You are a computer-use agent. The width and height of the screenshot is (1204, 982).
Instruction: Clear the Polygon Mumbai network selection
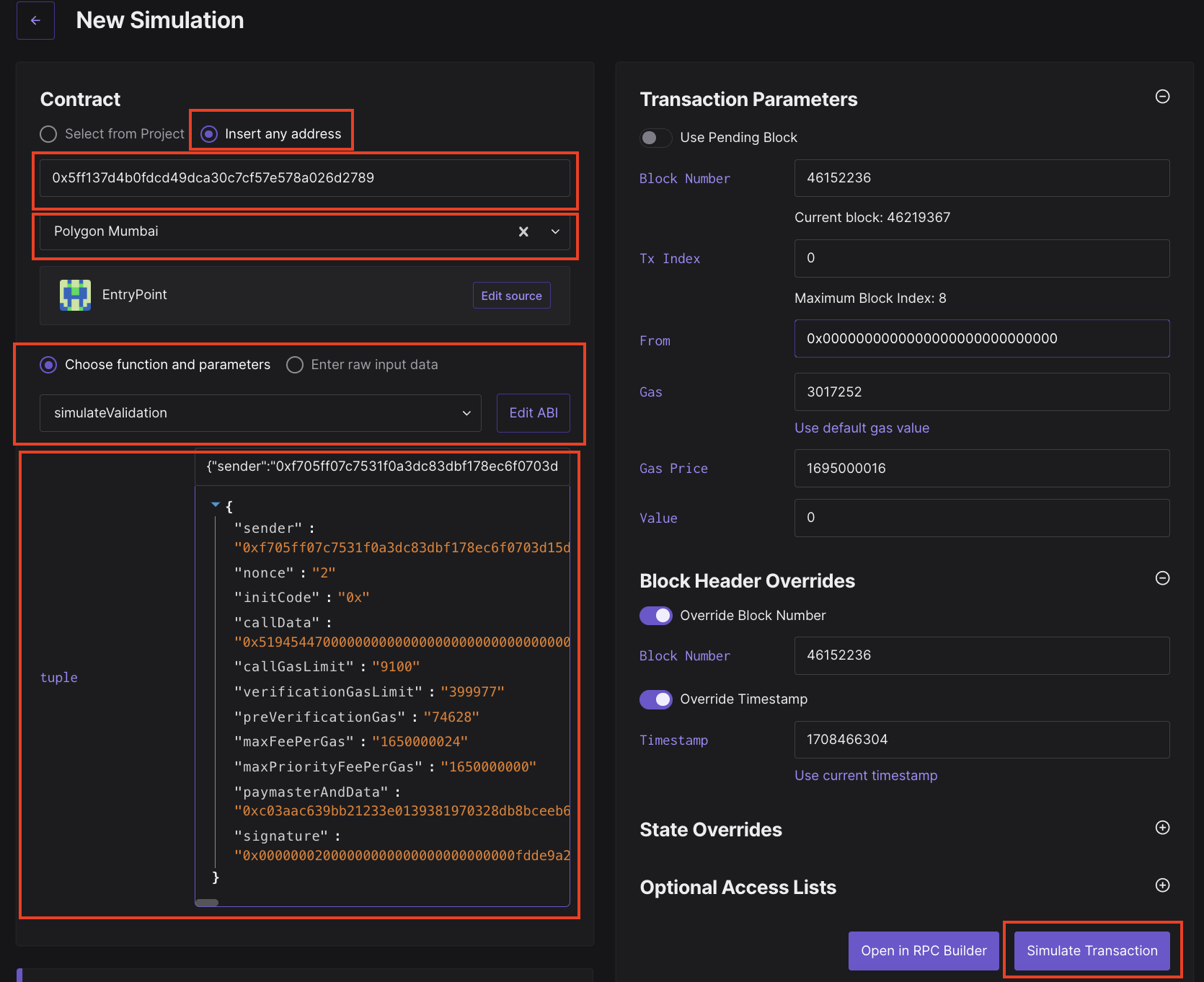523,231
